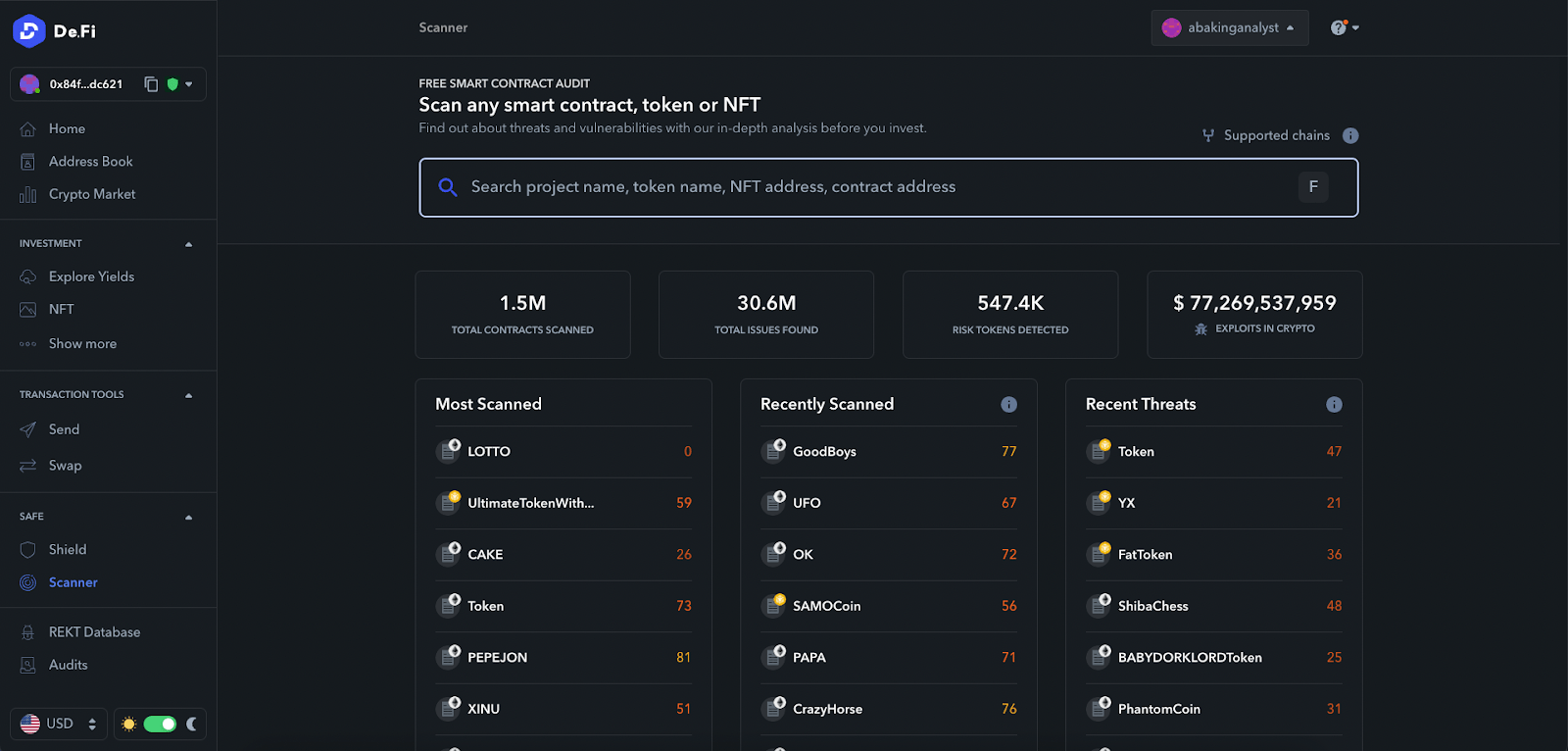Image resolution: width=1568 pixels, height=751 pixels.
Task: Click the wallet avatar next to 0x84f...dc621
Action: (29, 84)
